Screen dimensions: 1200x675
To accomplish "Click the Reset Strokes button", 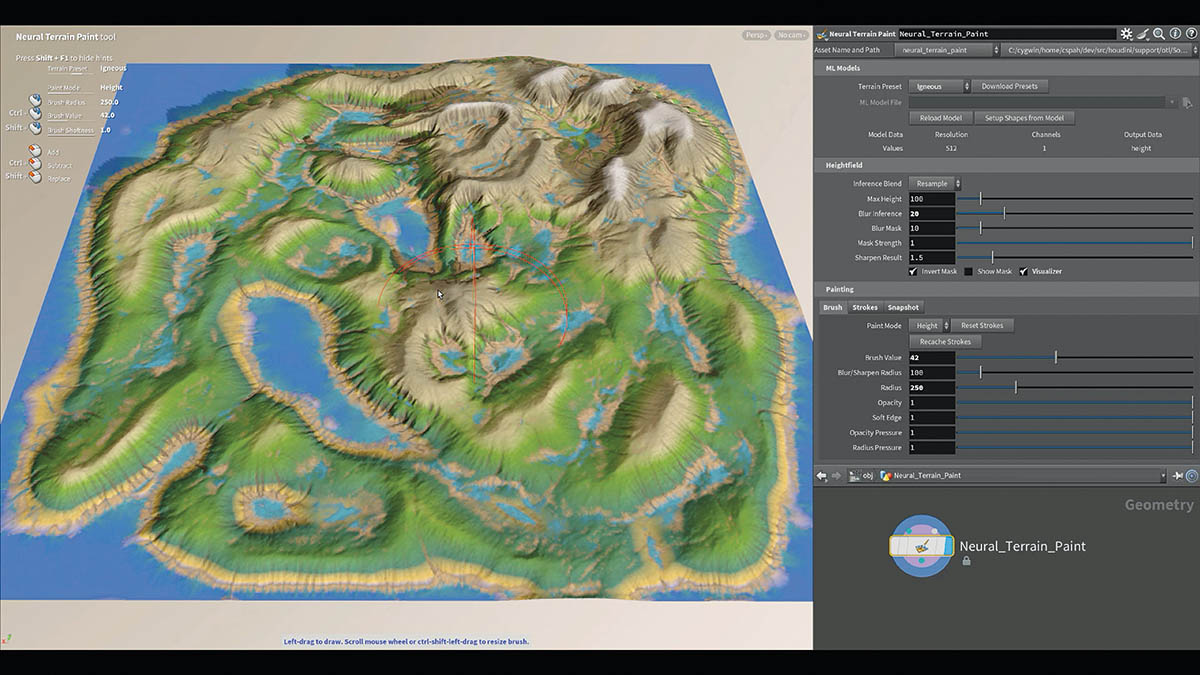I will coord(983,325).
